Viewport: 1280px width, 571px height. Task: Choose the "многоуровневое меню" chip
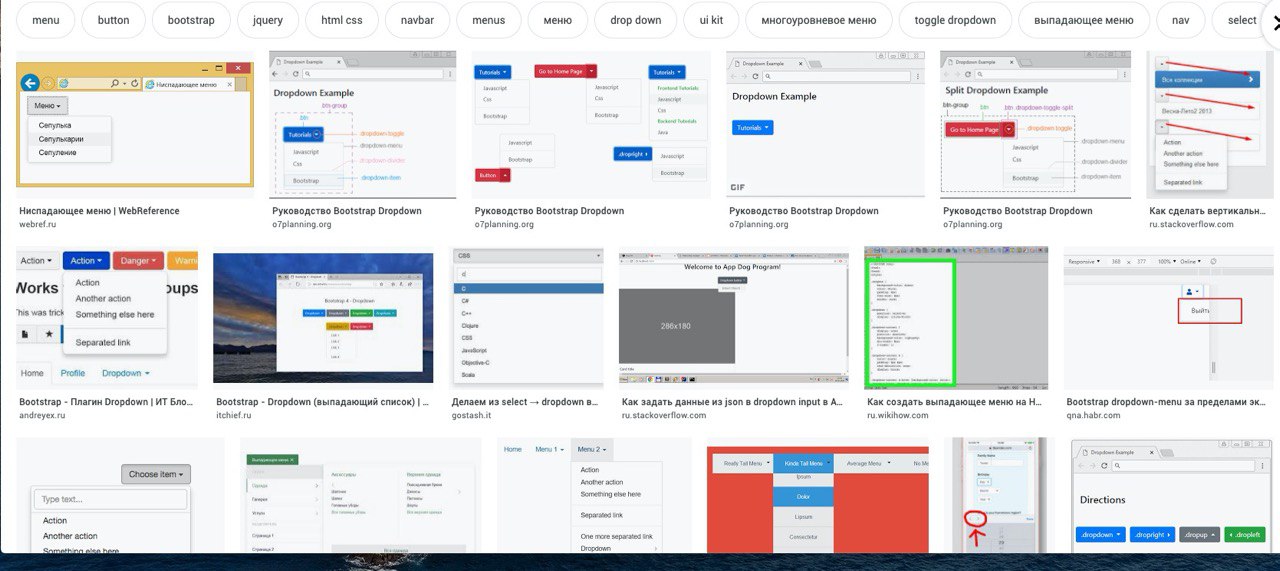pyautogui.click(x=818, y=20)
